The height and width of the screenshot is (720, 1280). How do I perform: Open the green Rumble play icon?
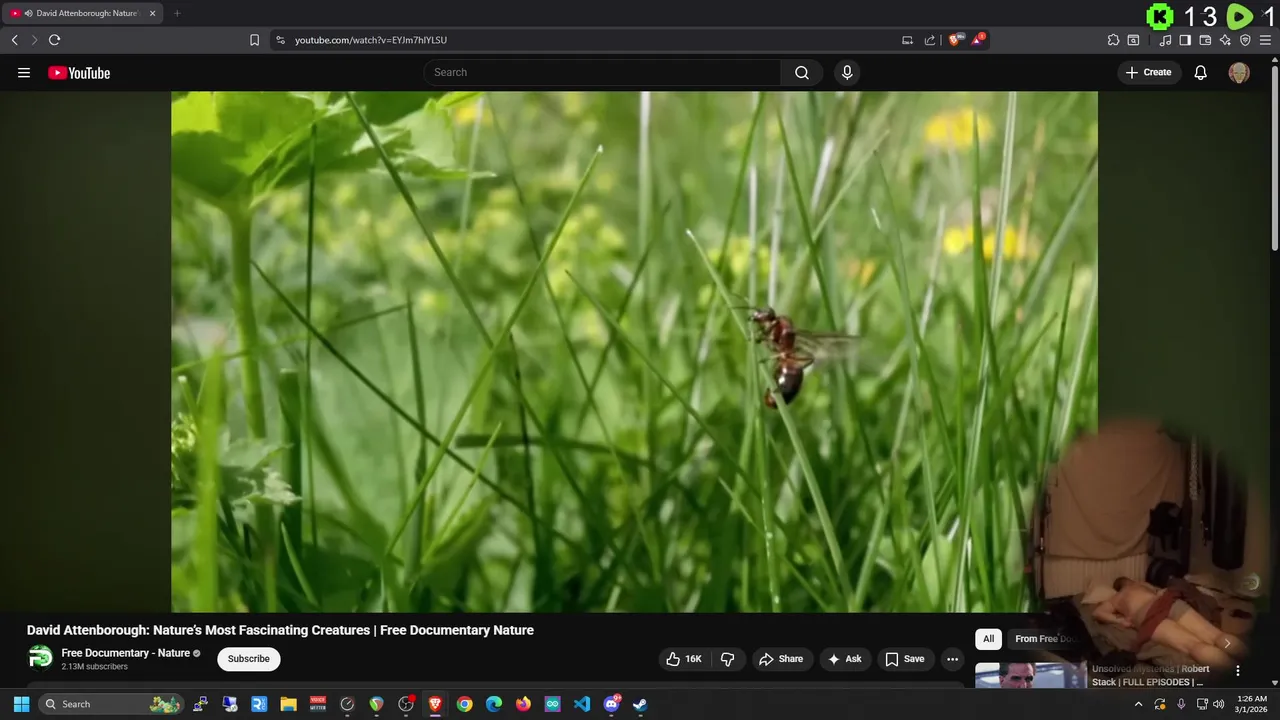pos(1239,16)
